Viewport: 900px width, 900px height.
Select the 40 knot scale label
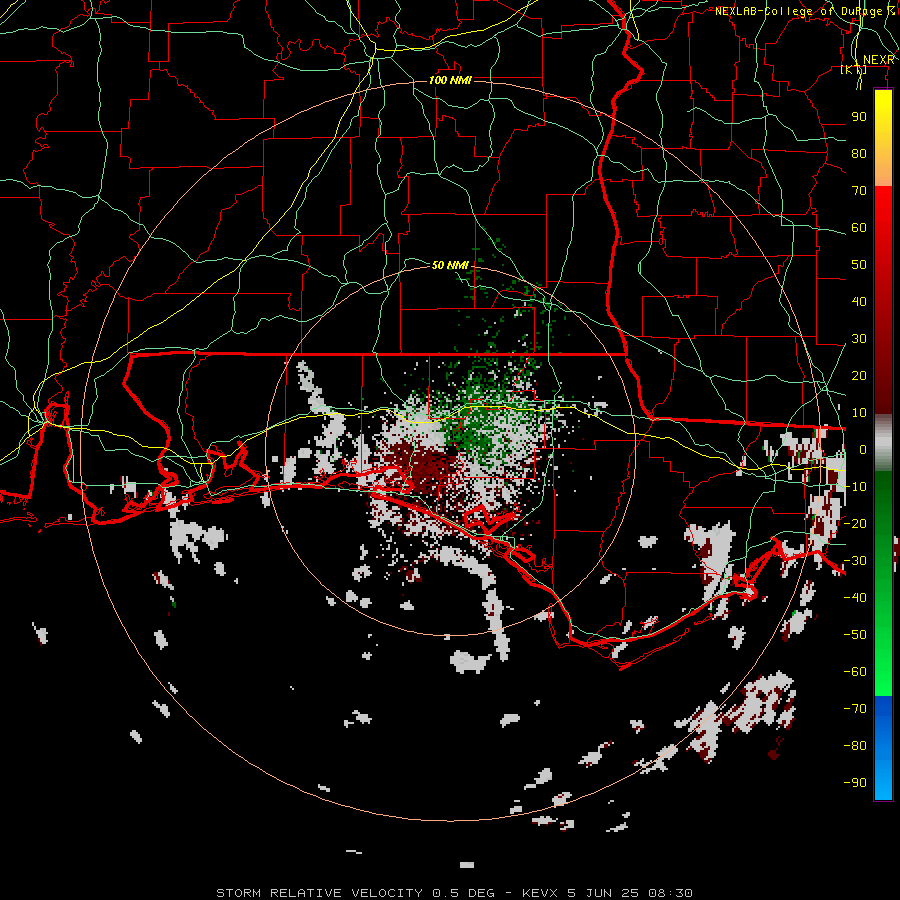tap(859, 301)
